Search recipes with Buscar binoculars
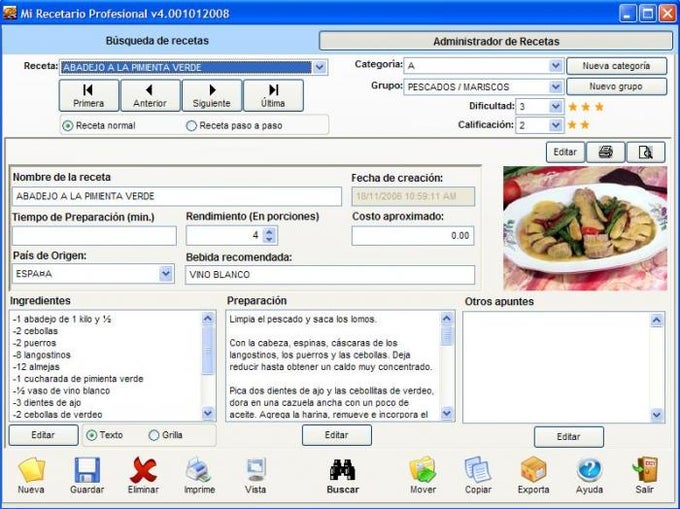The image size is (680, 509). [343, 476]
